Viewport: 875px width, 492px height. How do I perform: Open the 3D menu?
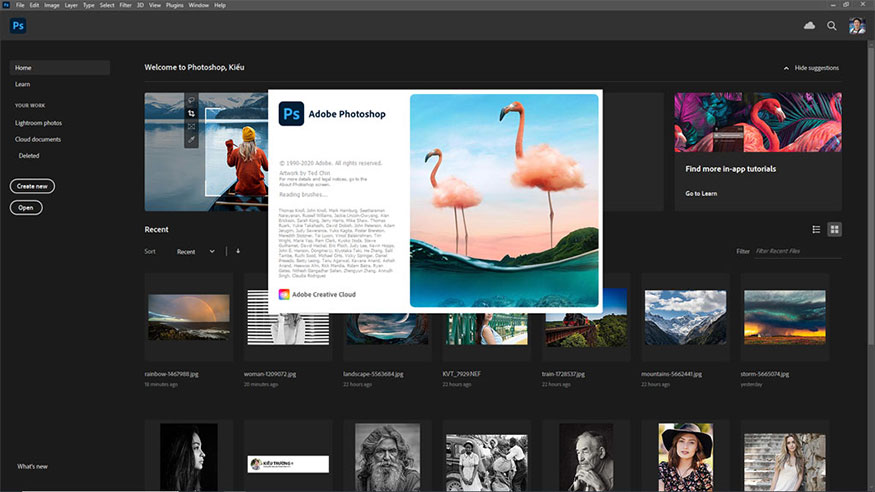click(140, 5)
